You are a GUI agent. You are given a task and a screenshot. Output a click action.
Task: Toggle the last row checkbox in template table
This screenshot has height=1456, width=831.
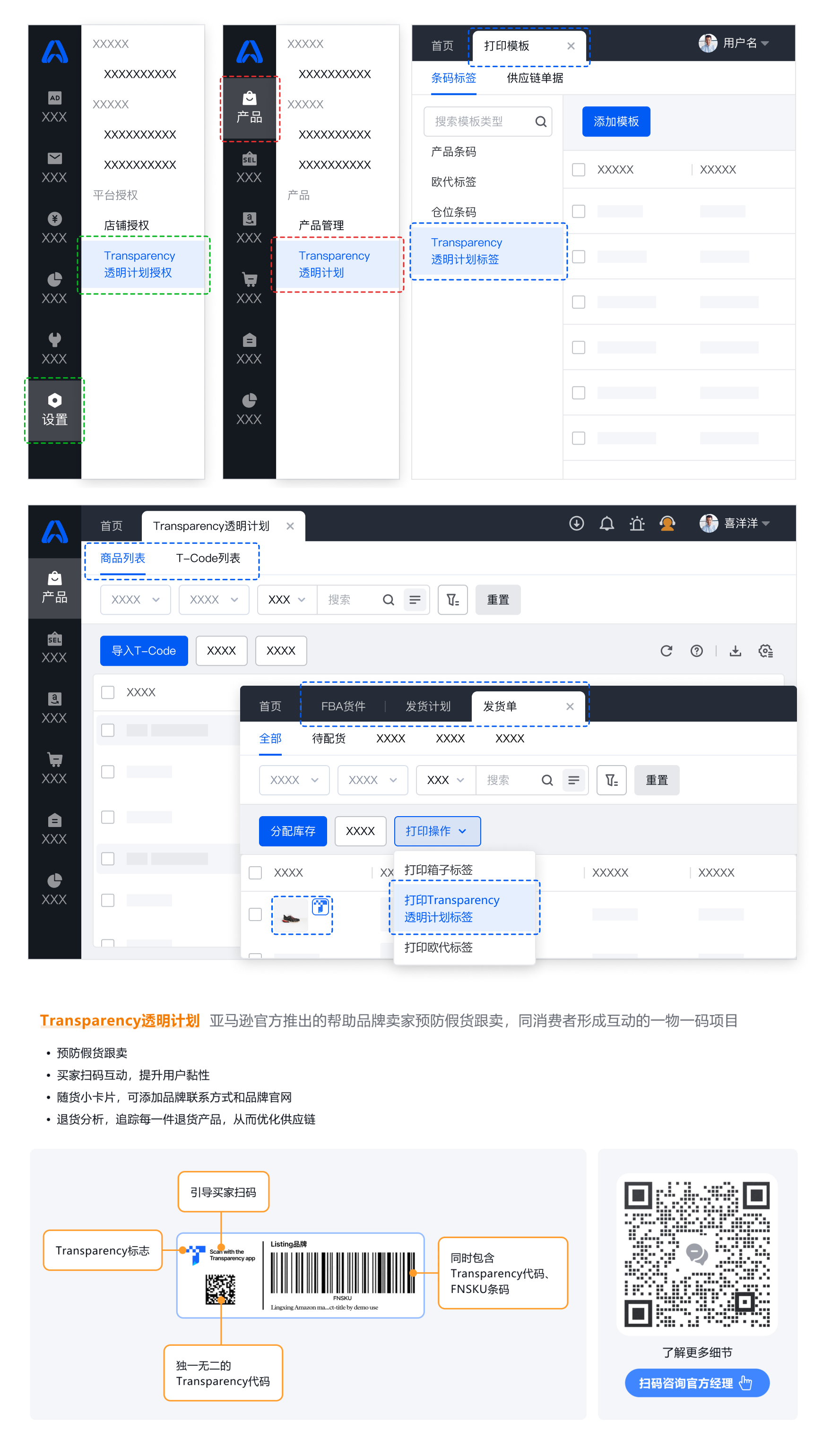pyautogui.click(x=578, y=438)
